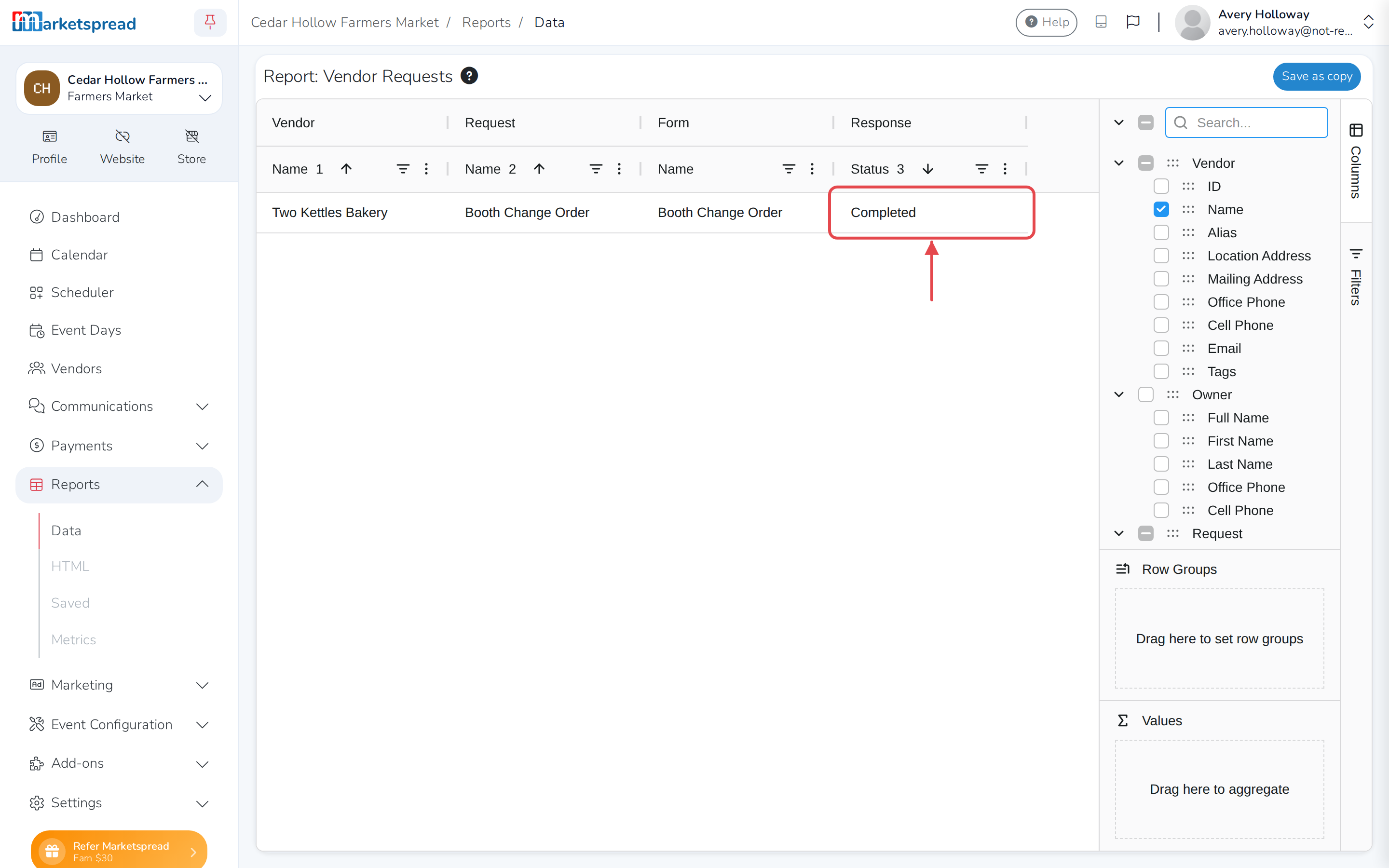Collapse the Request column group

[x=1118, y=533]
